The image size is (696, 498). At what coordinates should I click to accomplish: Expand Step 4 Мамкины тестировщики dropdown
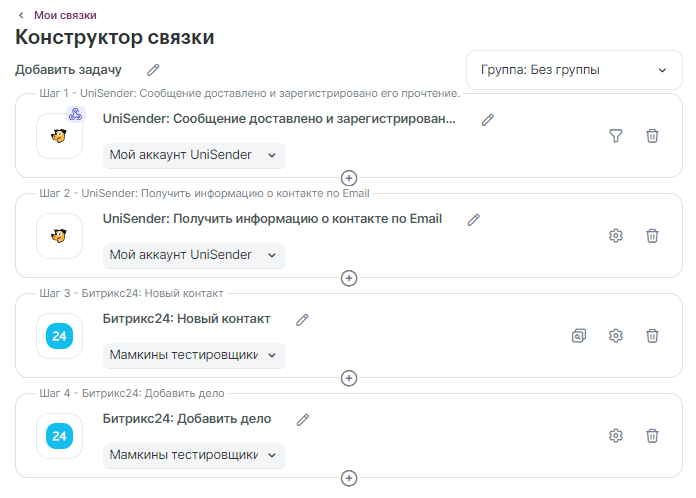tap(194, 455)
